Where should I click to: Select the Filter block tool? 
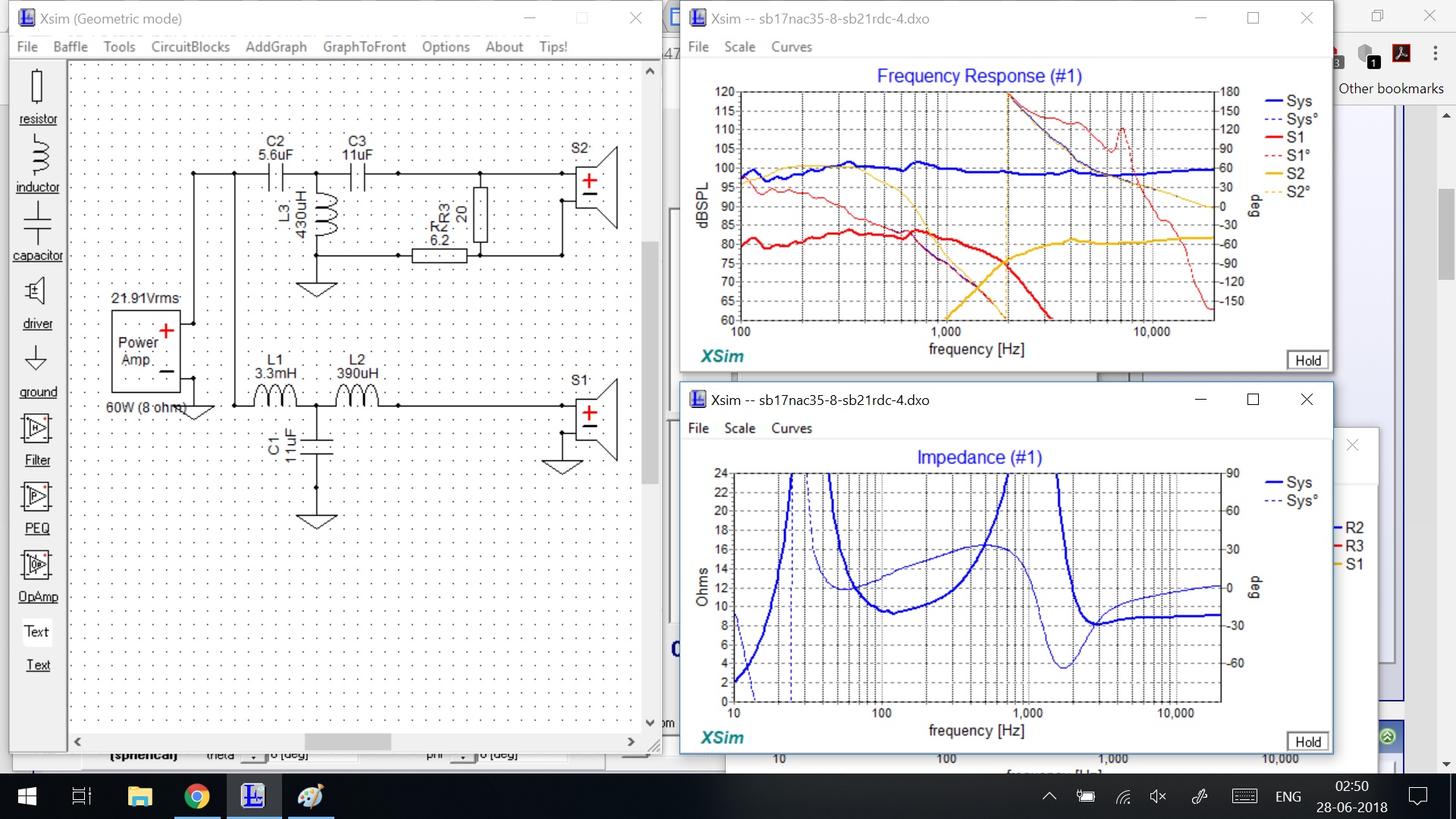(x=37, y=439)
